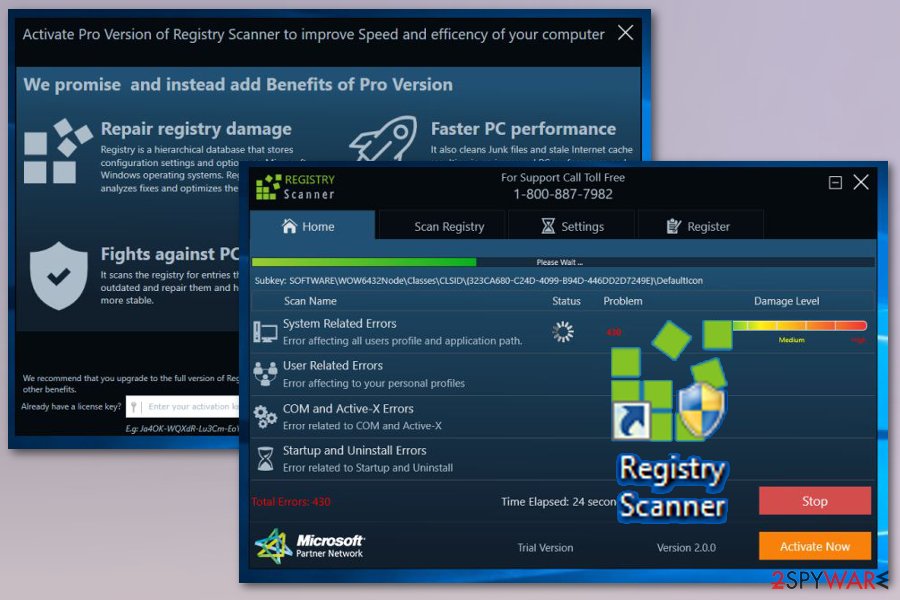This screenshot has width=900, height=600.
Task: Close the Activate Pro Version window
Action: 626,33
